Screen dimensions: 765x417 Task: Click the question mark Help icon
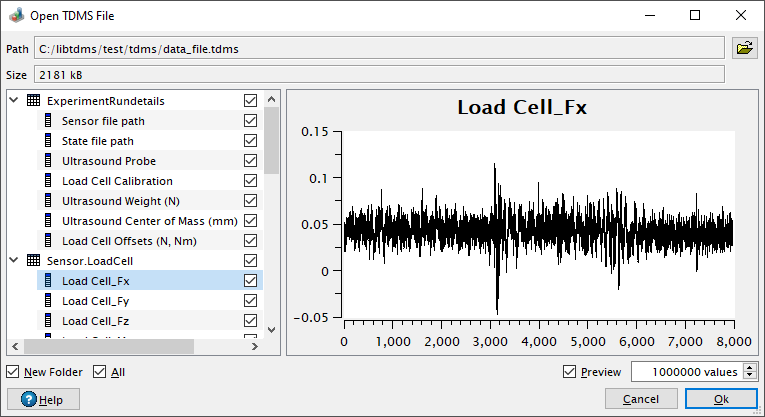point(29,399)
